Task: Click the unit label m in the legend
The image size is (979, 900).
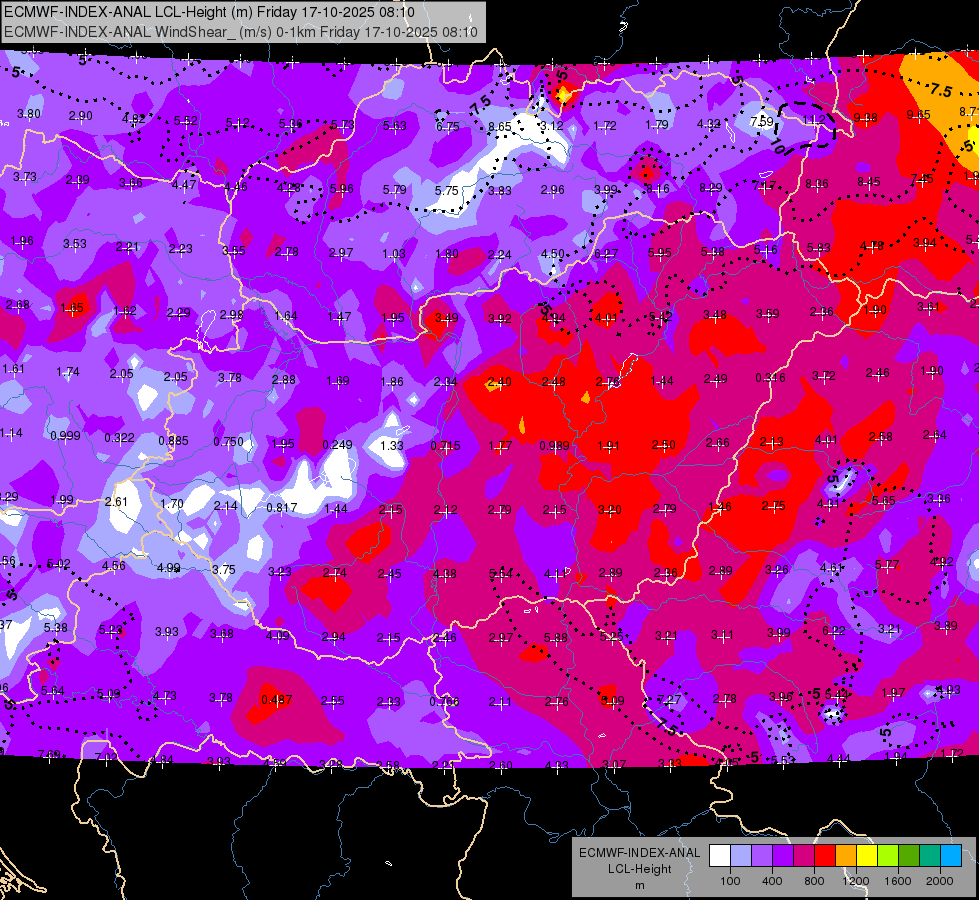Action: (x=639, y=885)
